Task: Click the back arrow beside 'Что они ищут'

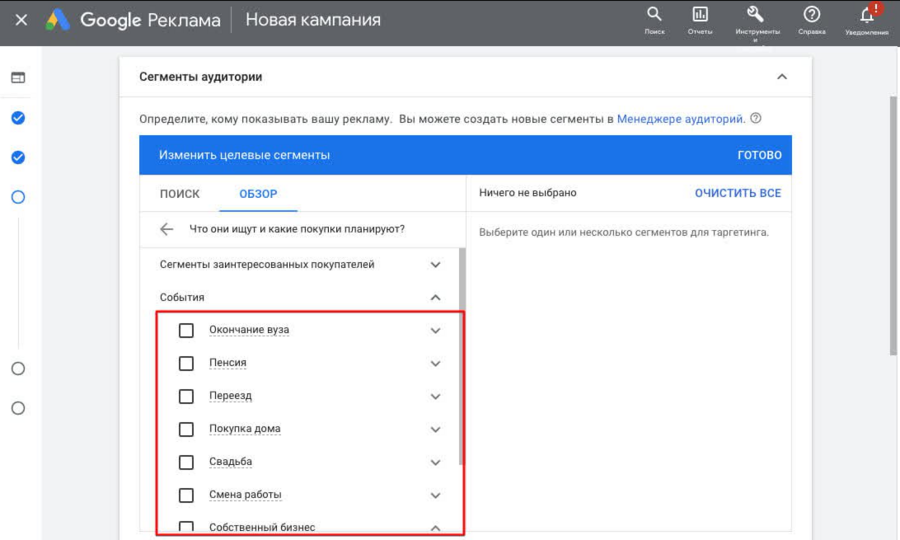Action: click(x=167, y=229)
